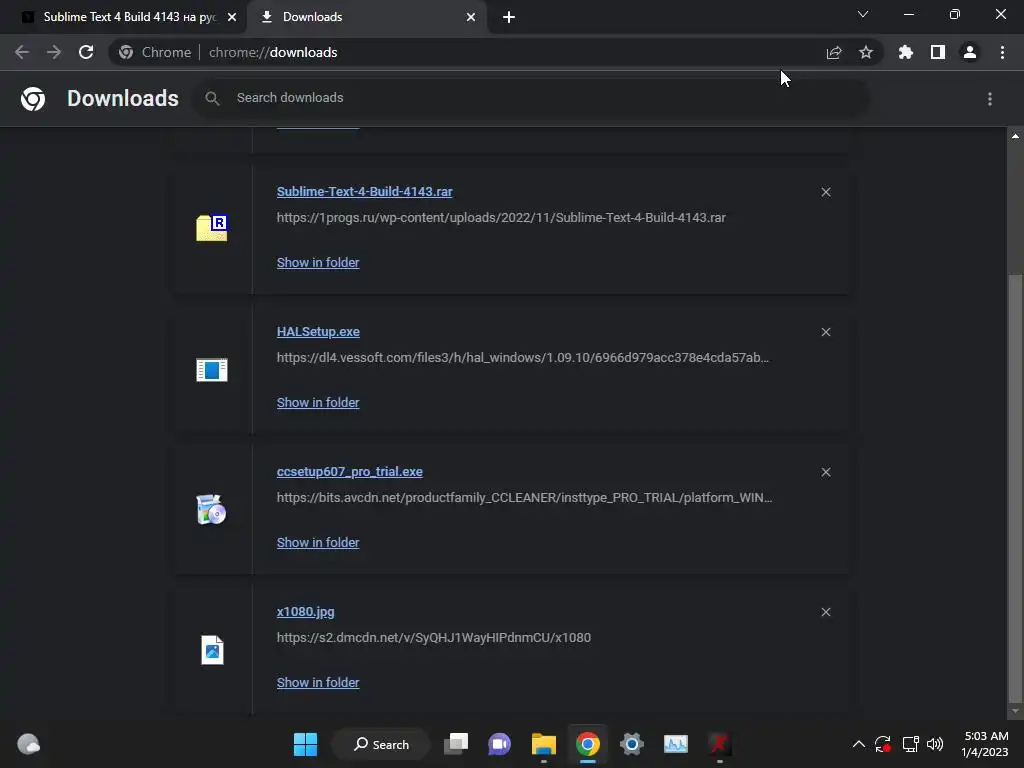
Task: Show HALSetup.exe in folder
Action: tap(318, 402)
